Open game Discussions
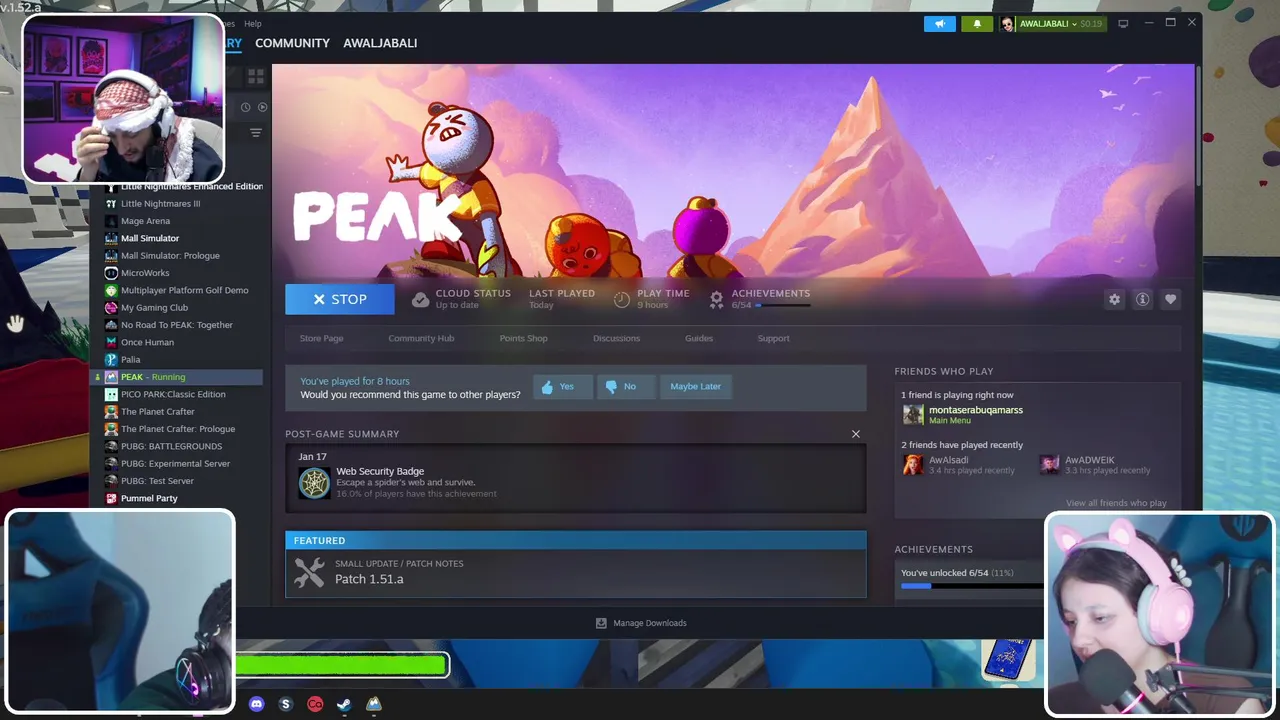1280x720 pixels. pyautogui.click(x=616, y=338)
